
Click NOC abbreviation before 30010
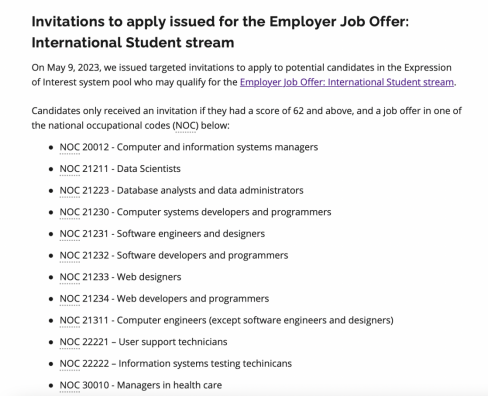70,385
